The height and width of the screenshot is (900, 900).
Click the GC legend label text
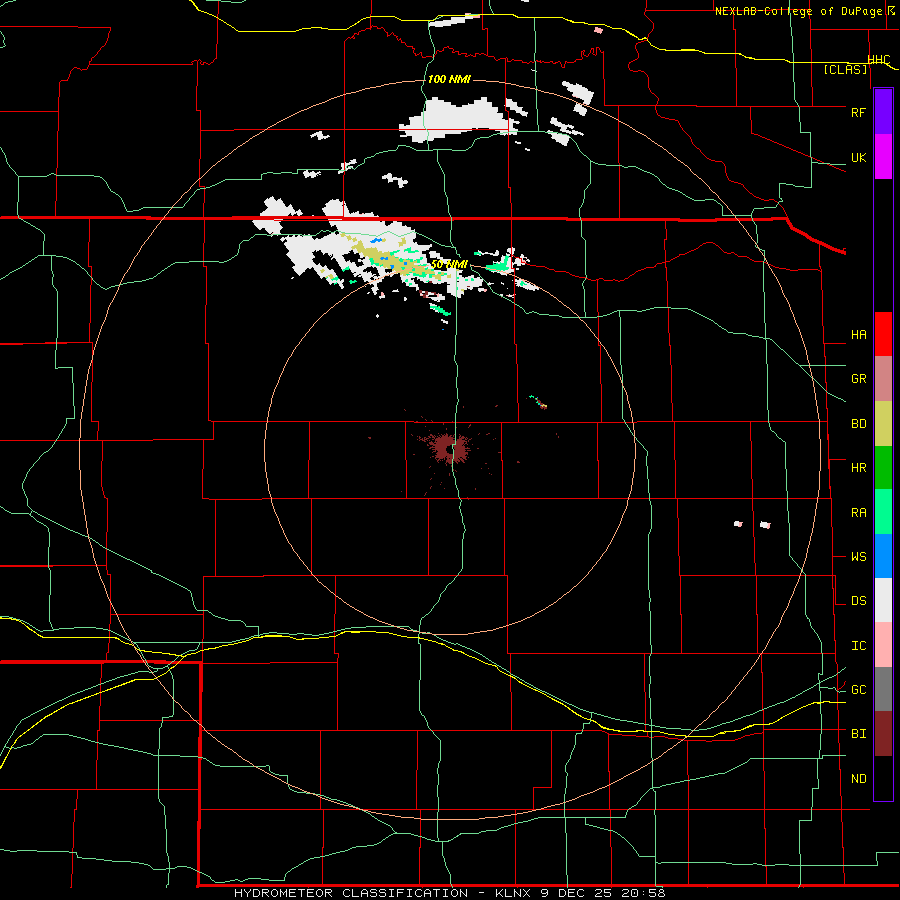[x=858, y=689]
